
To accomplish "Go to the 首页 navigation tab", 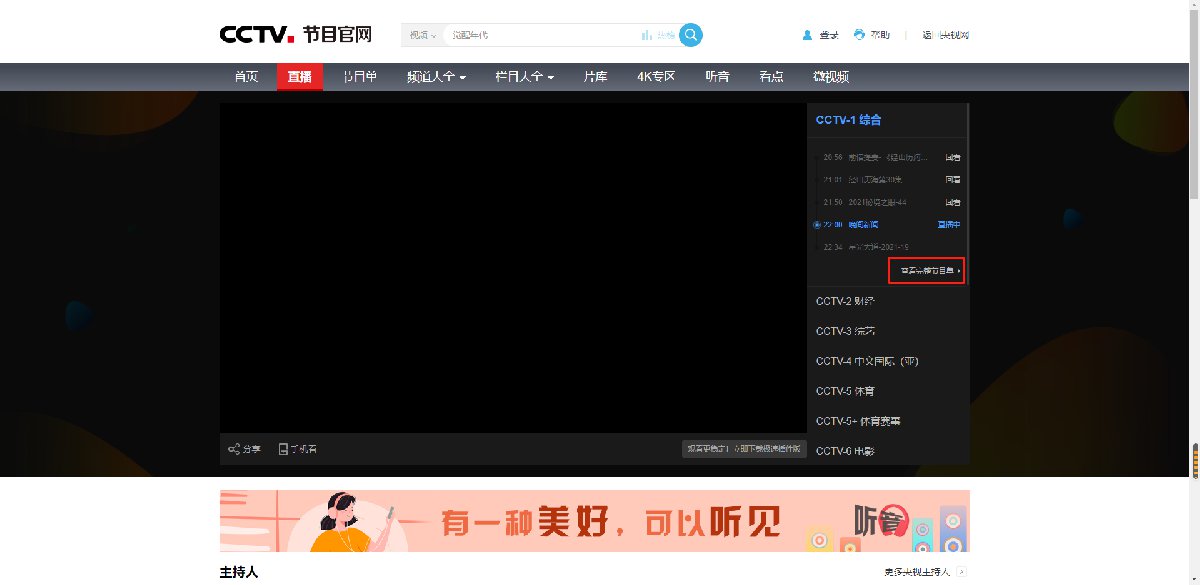I will (x=246, y=77).
